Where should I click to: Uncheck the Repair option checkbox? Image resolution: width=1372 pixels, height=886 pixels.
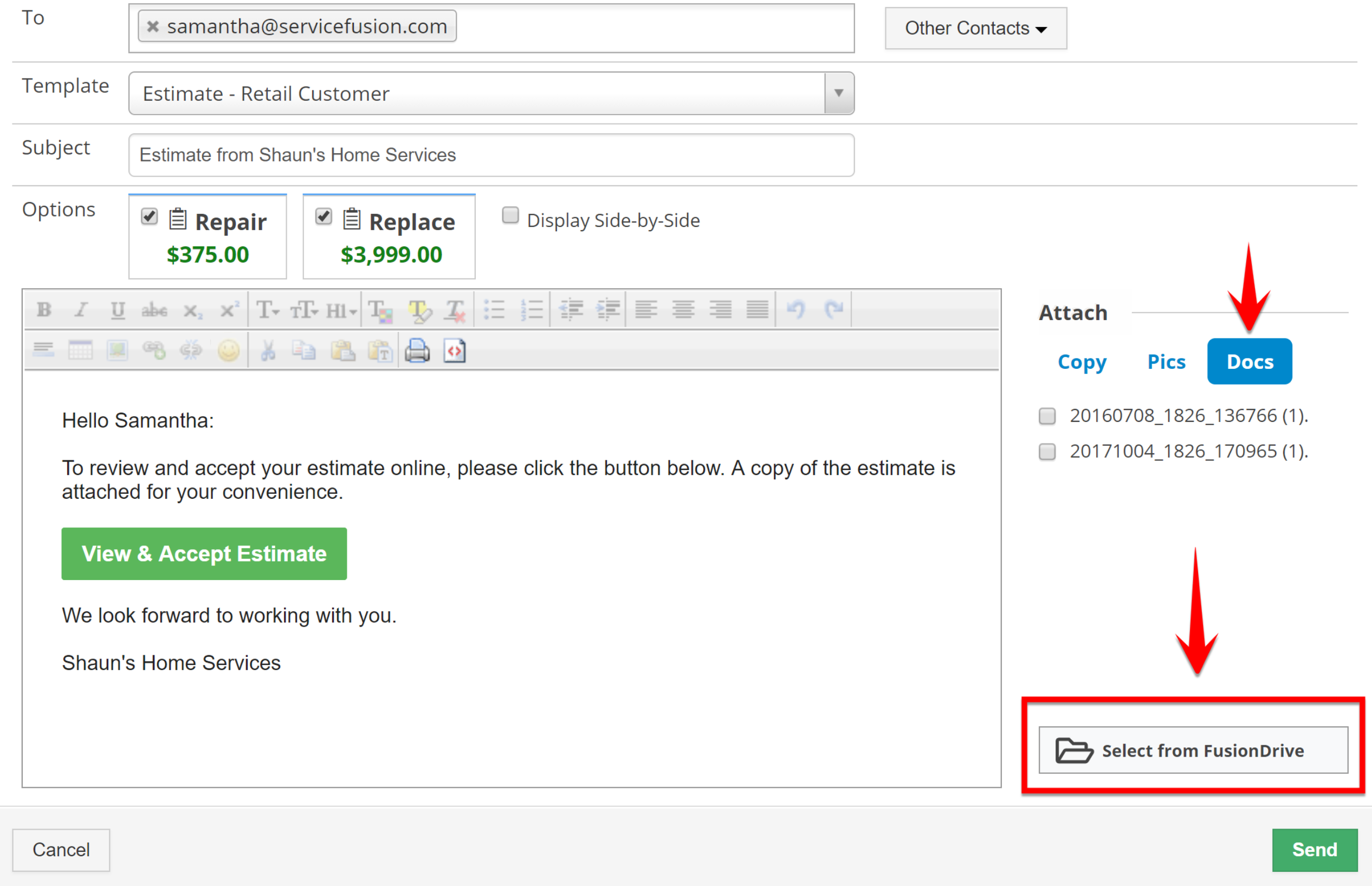click(x=149, y=217)
